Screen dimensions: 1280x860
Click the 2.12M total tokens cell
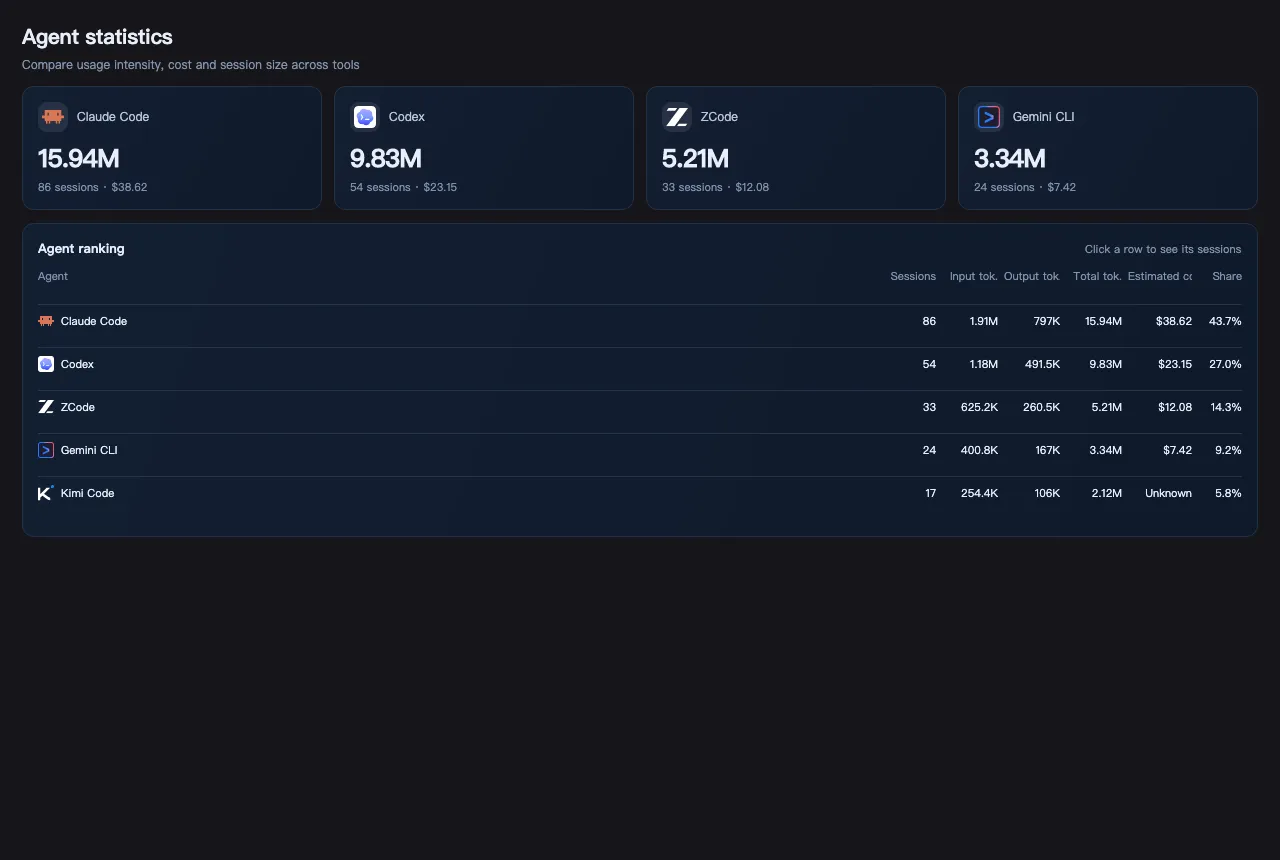pos(1105,493)
